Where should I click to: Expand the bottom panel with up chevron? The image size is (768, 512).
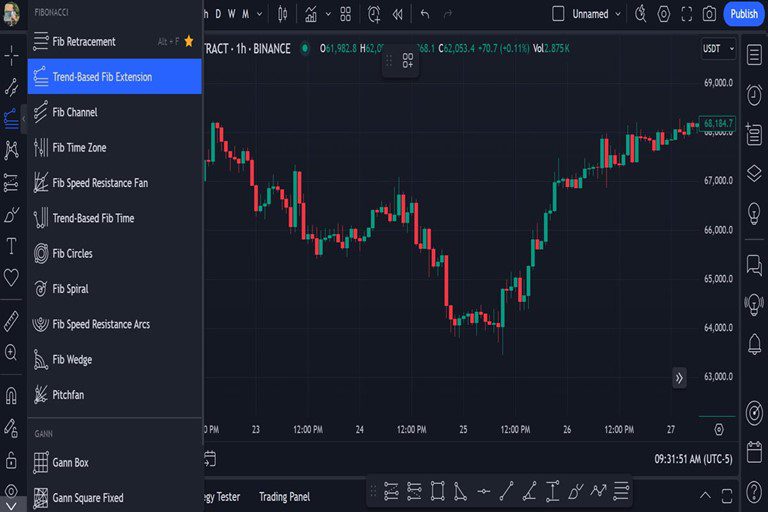(705, 495)
